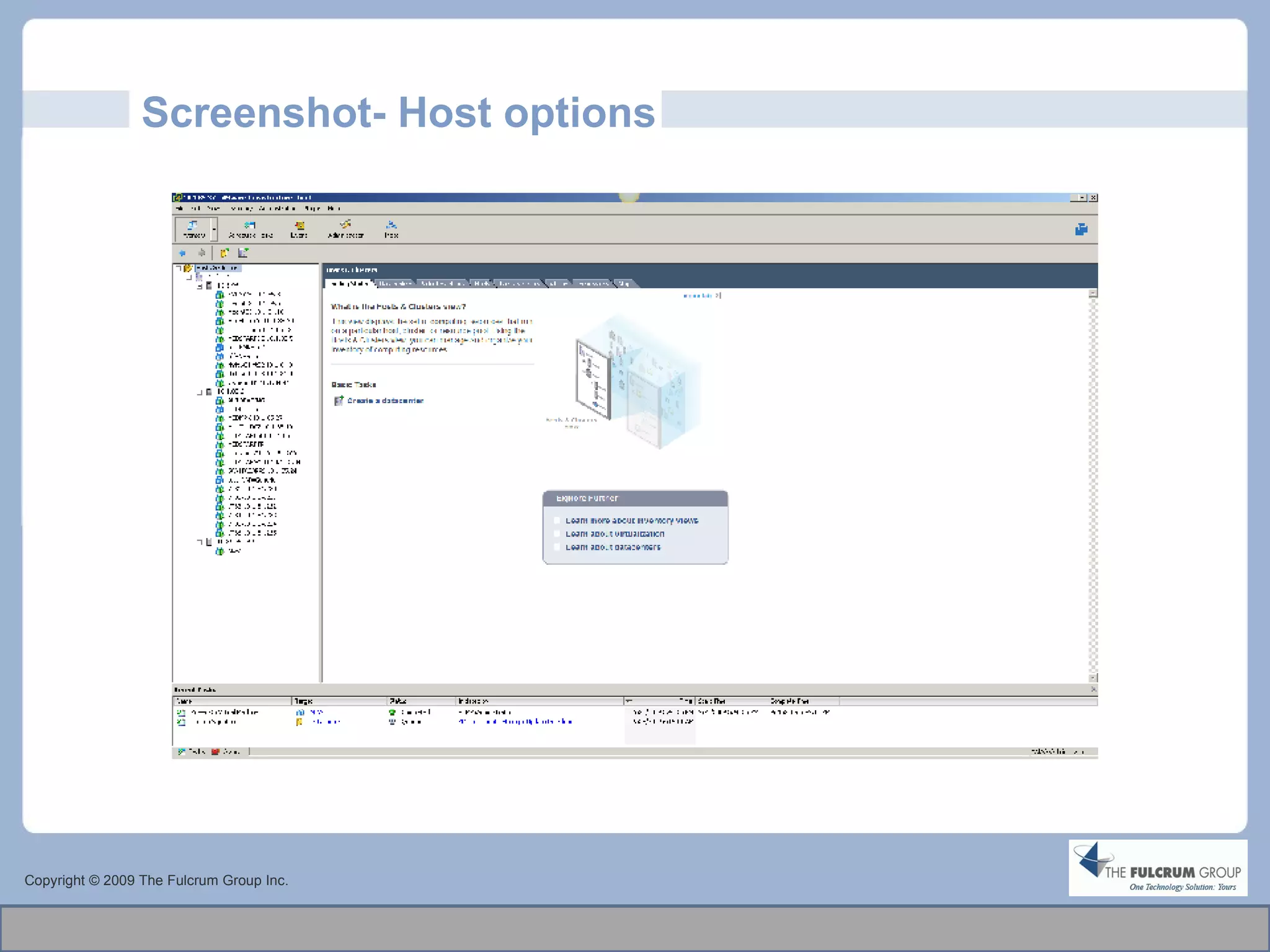
Task: Click the datacenter icon in the tree
Action: click(x=198, y=276)
